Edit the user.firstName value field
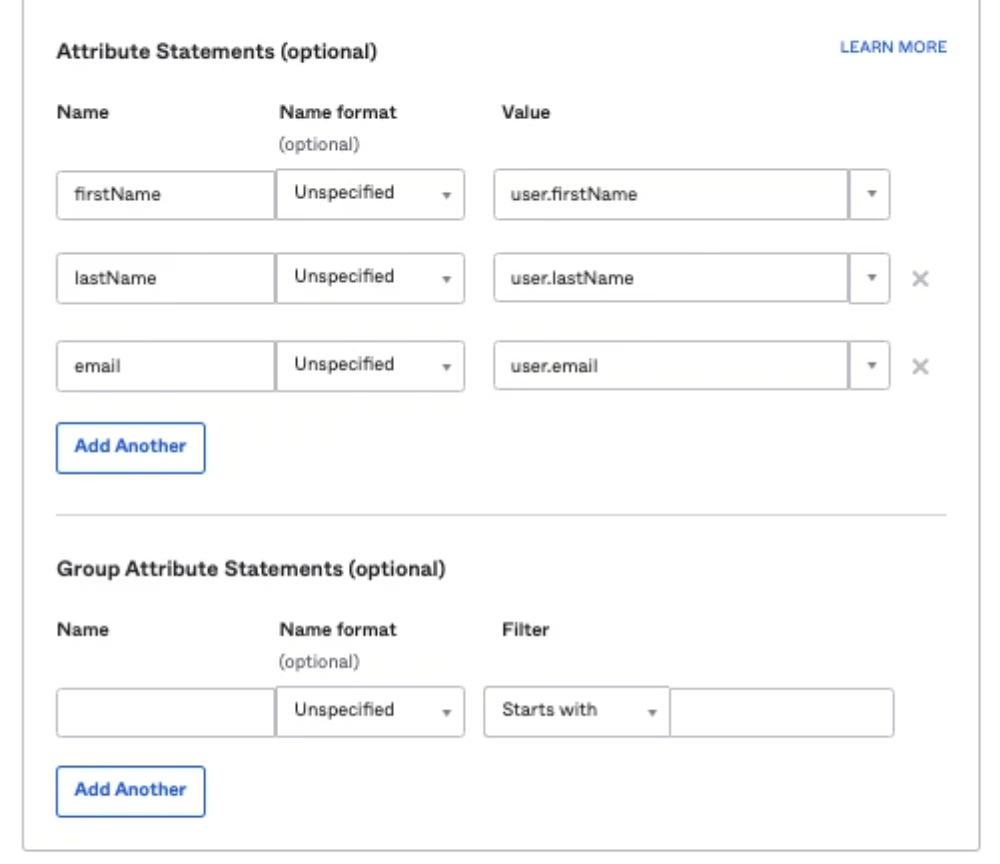The height and width of the screenshot is (864, 1000). (671, 194)
